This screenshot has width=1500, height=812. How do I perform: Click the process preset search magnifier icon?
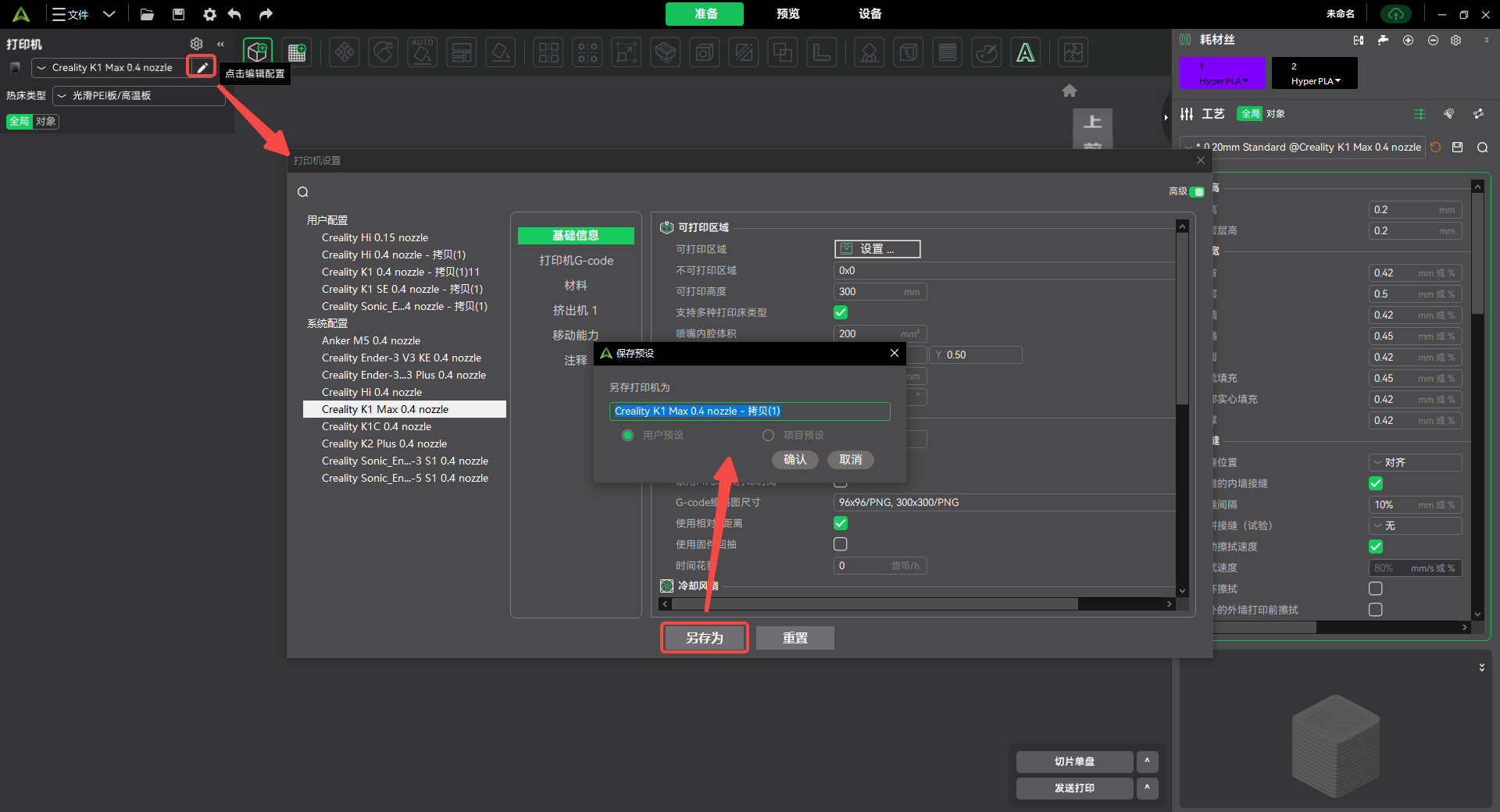pyautogui.click(x=1482, y=148)
